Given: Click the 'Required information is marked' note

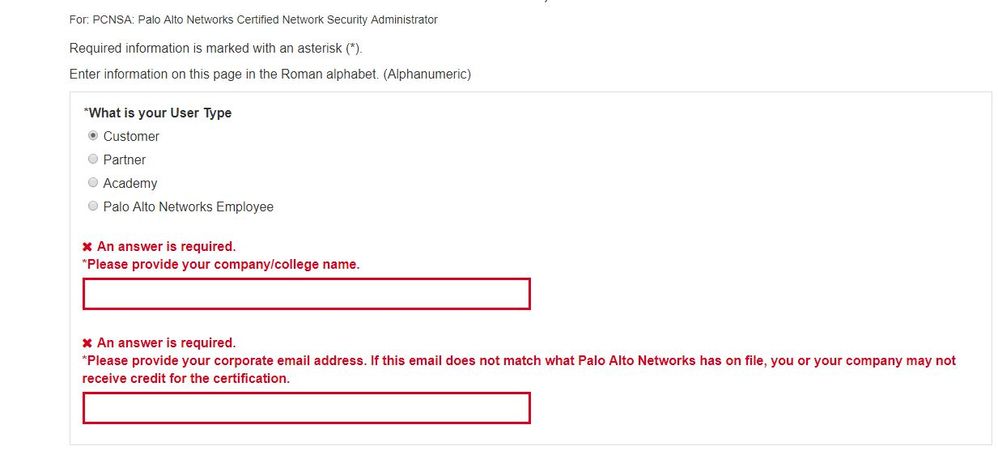Looking at the screenshot, I should 215,48.
